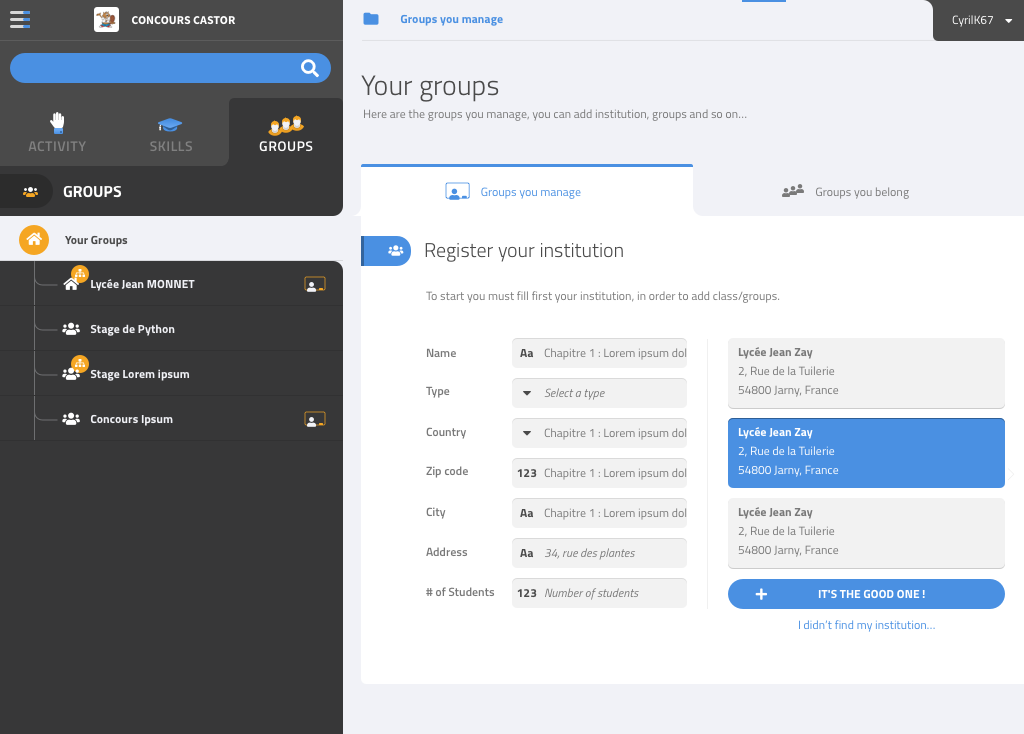The width and height of the screenshot is (1024, 734).
Task: Click the It's the good one button
Action: (x=866, y=594)
